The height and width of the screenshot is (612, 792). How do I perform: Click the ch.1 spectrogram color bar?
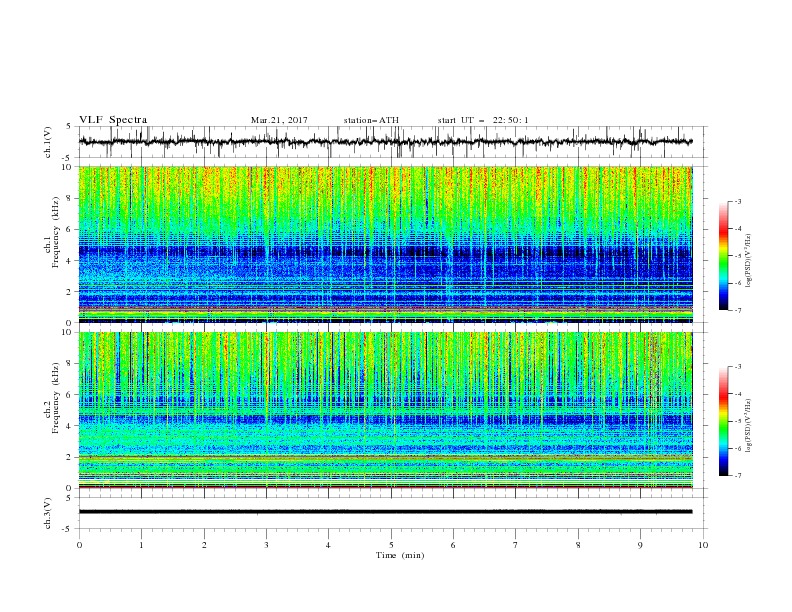click(x=724, y=256)
